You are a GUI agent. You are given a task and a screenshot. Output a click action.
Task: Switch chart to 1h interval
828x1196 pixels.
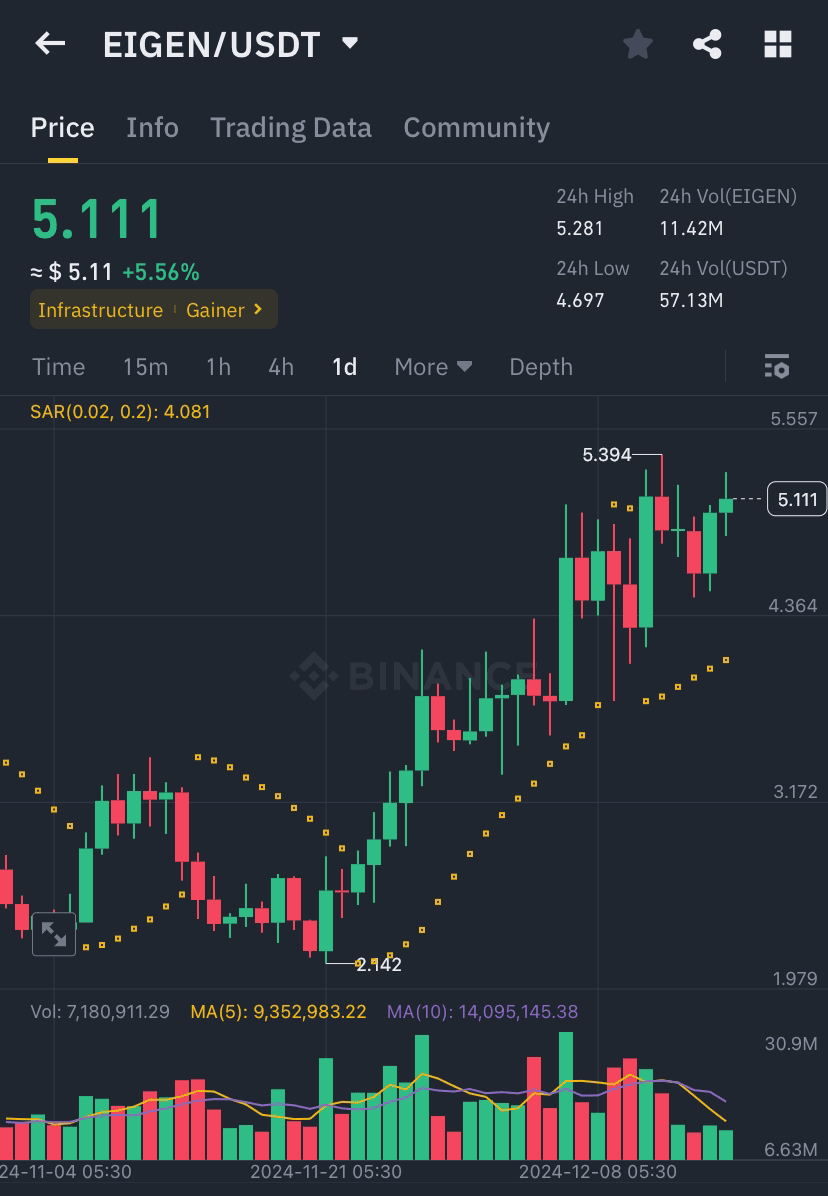[218, 367]
